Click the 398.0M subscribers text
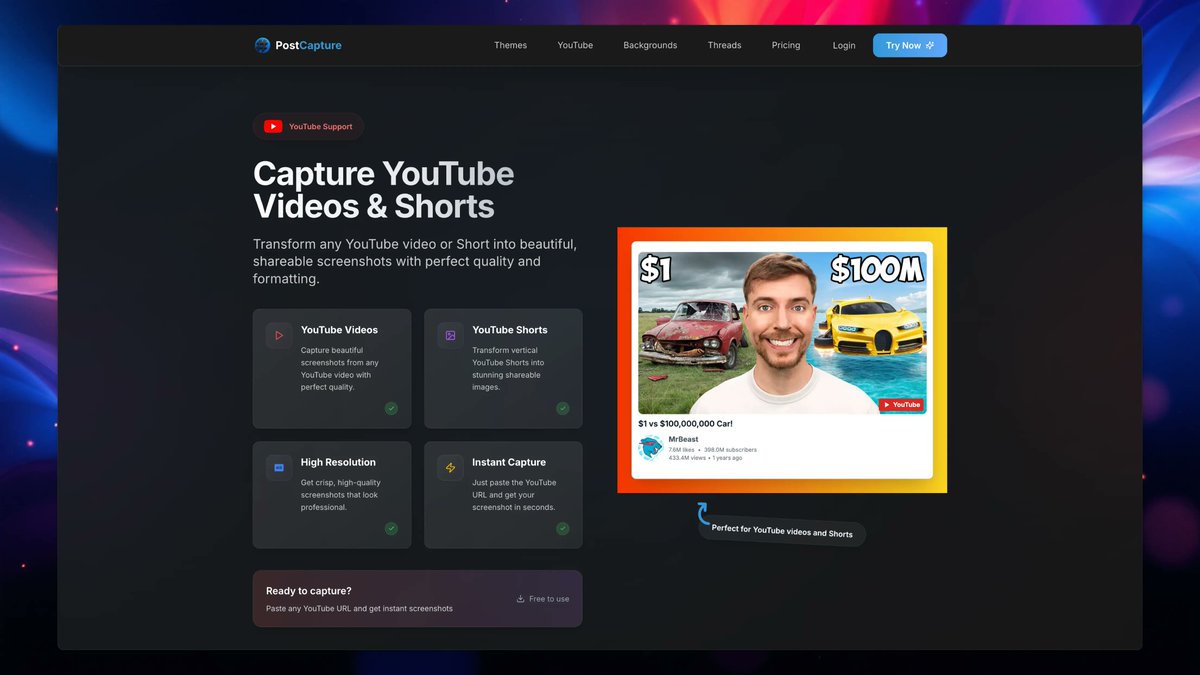 pos(730,450)
